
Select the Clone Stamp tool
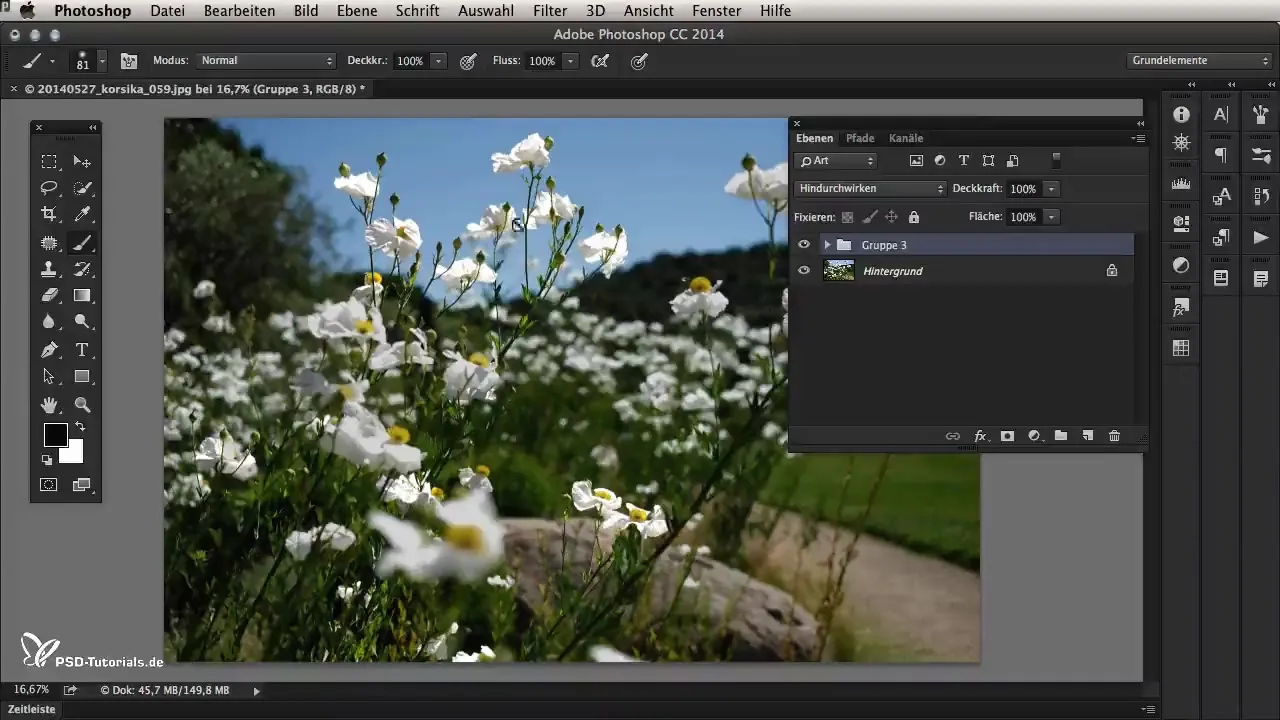click(48, 268)
